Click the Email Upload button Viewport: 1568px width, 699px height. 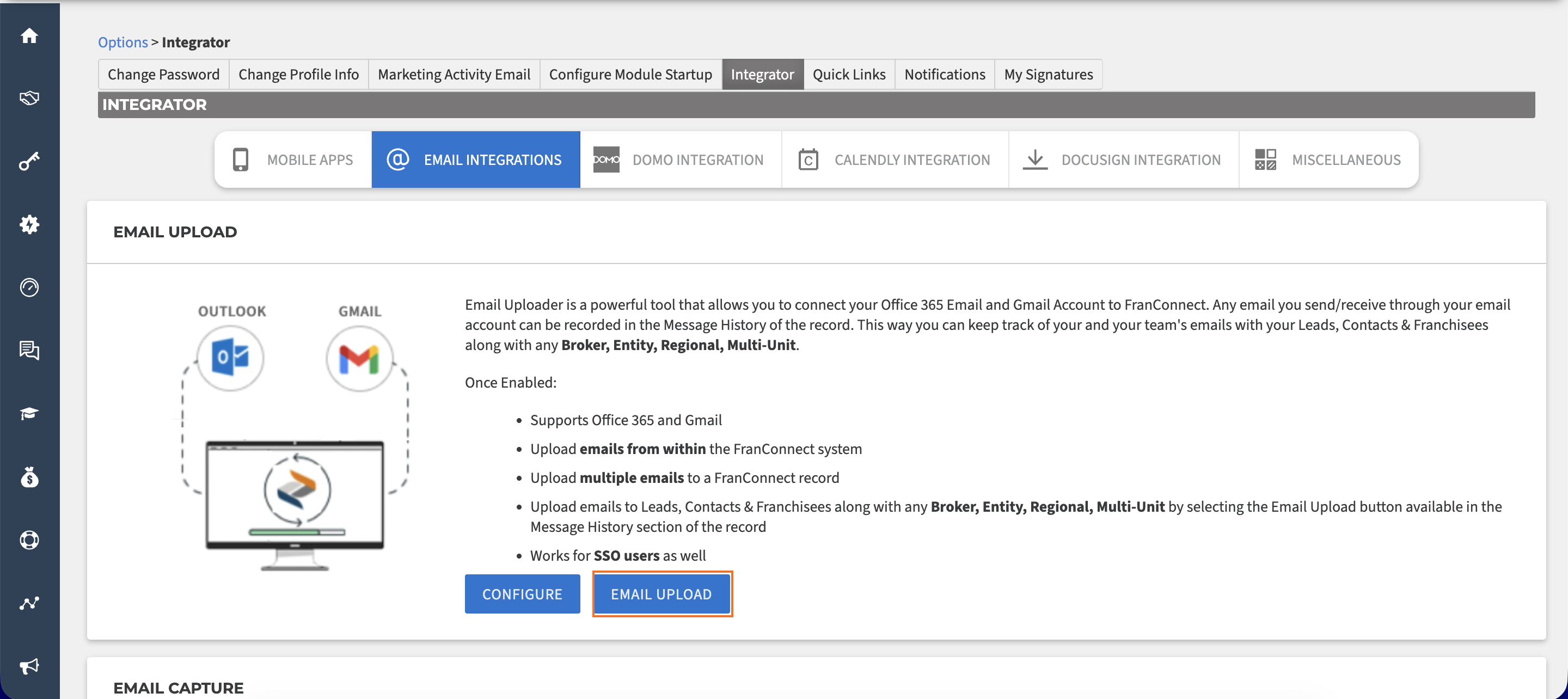pos(661,594)
